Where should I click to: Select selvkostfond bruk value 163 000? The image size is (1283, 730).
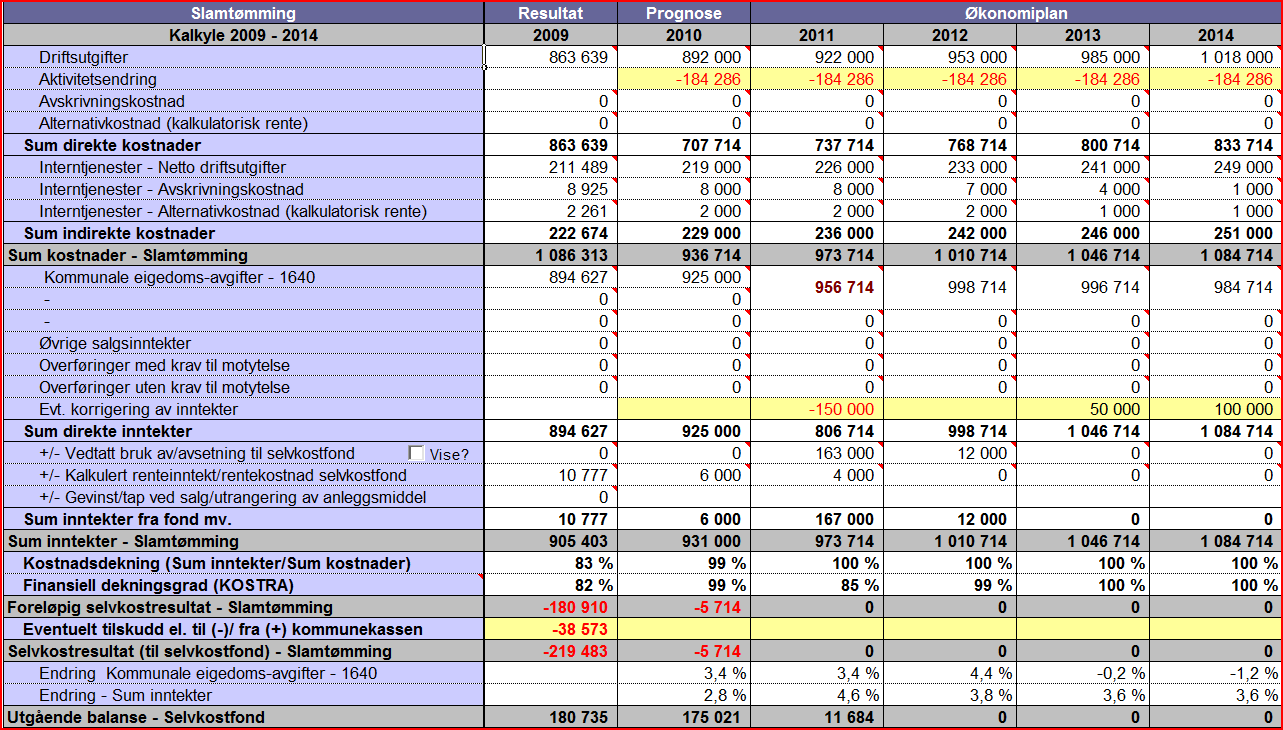817,453
